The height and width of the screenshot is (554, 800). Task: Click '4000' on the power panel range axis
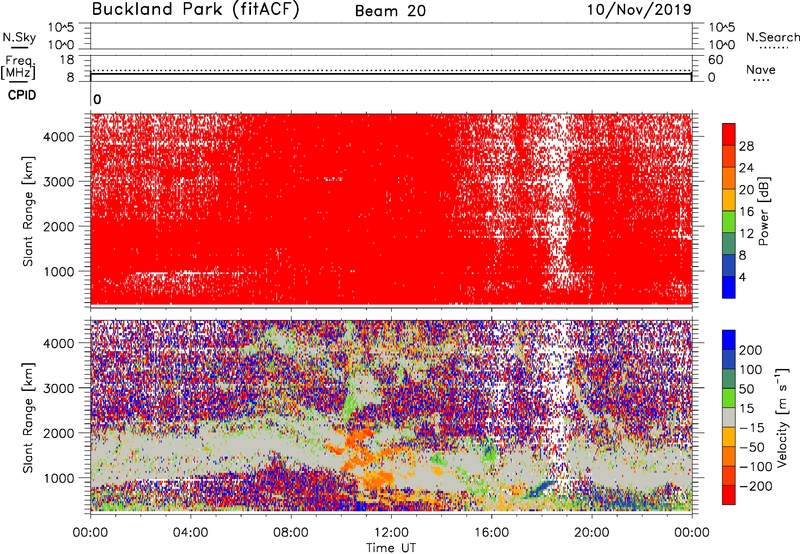58,137
